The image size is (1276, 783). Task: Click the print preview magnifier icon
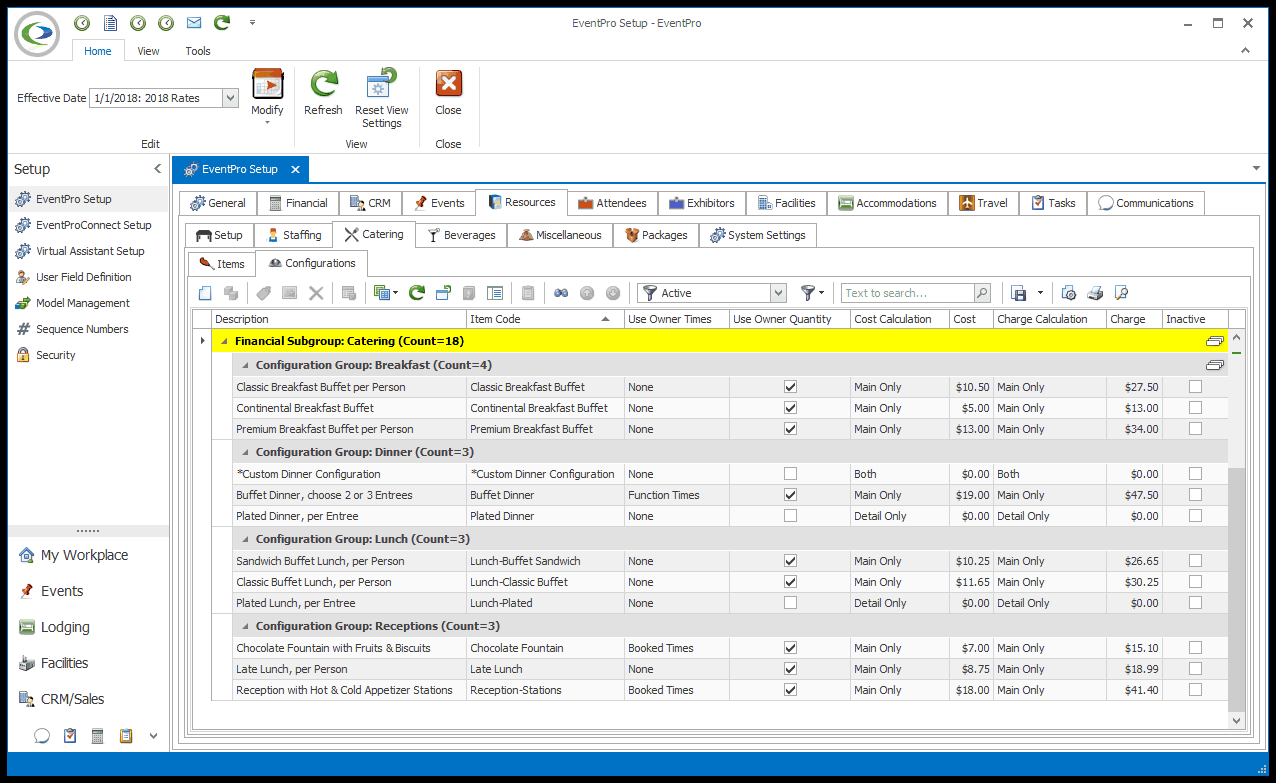[1121, 293]
